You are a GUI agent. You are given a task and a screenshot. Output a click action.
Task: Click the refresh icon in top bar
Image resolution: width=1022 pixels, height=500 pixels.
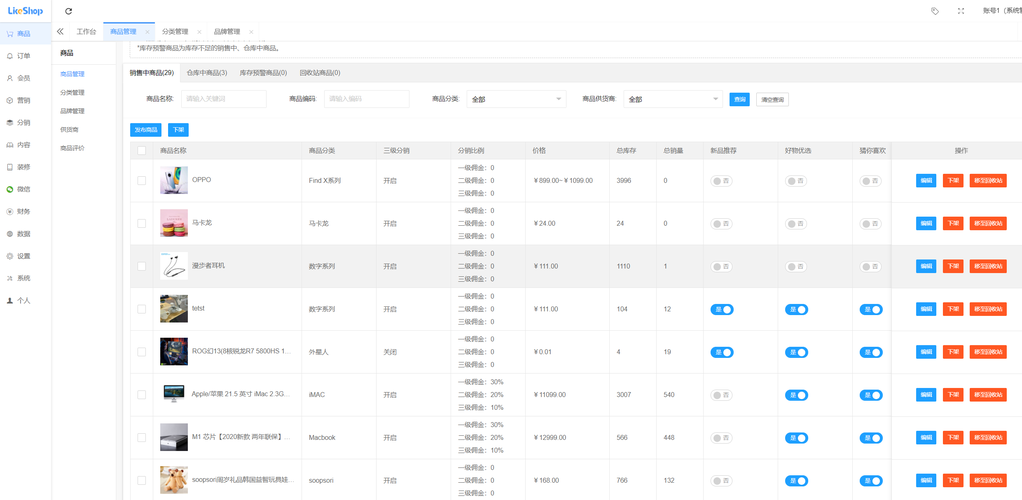(68, 11)
